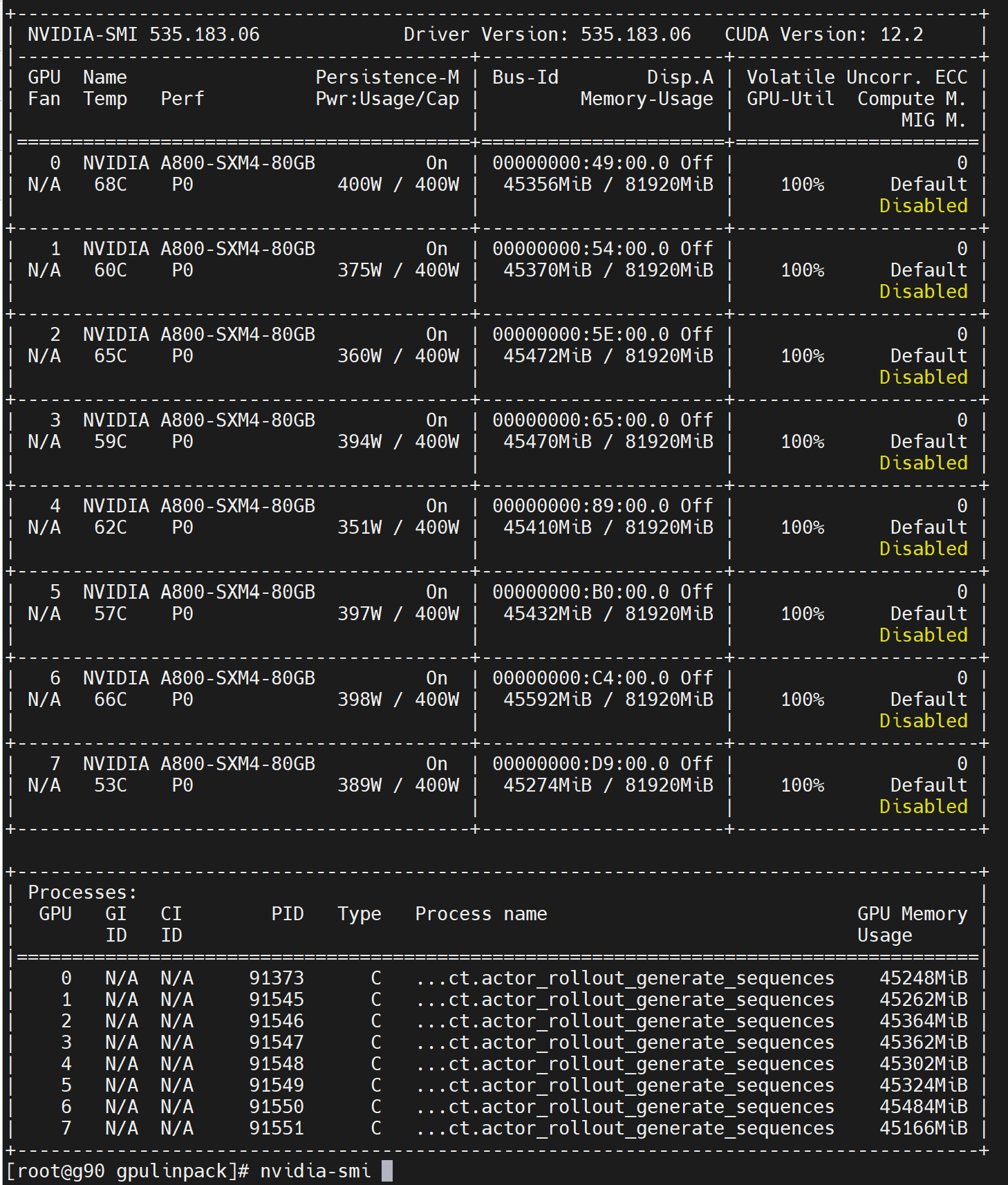Click the 68C temperature value
The width and height of the screenshot is (1008, 1185).
[x=111, y=185]
